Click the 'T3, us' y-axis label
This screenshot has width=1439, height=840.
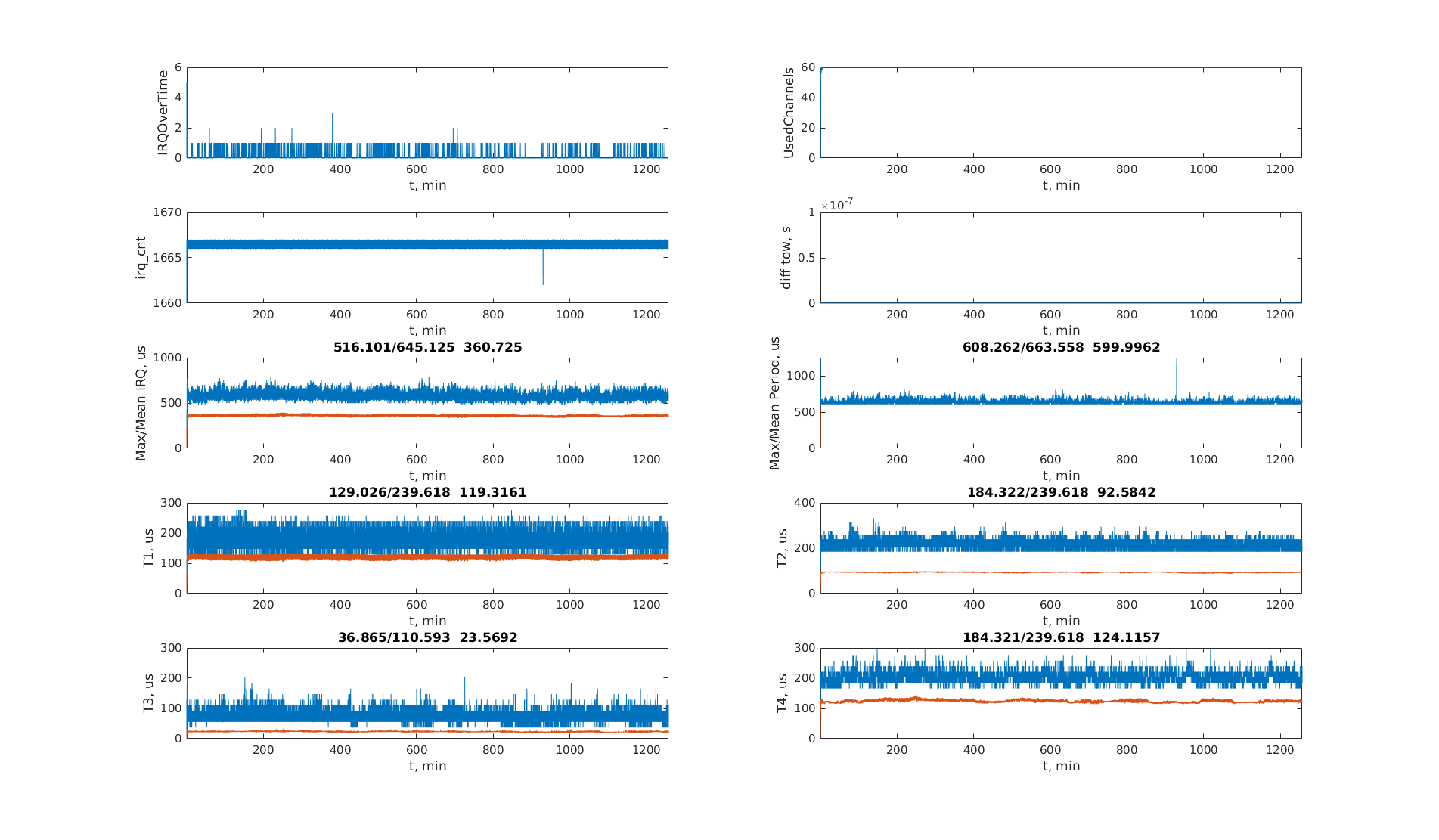pyautogui.click(x=148, y=693)
